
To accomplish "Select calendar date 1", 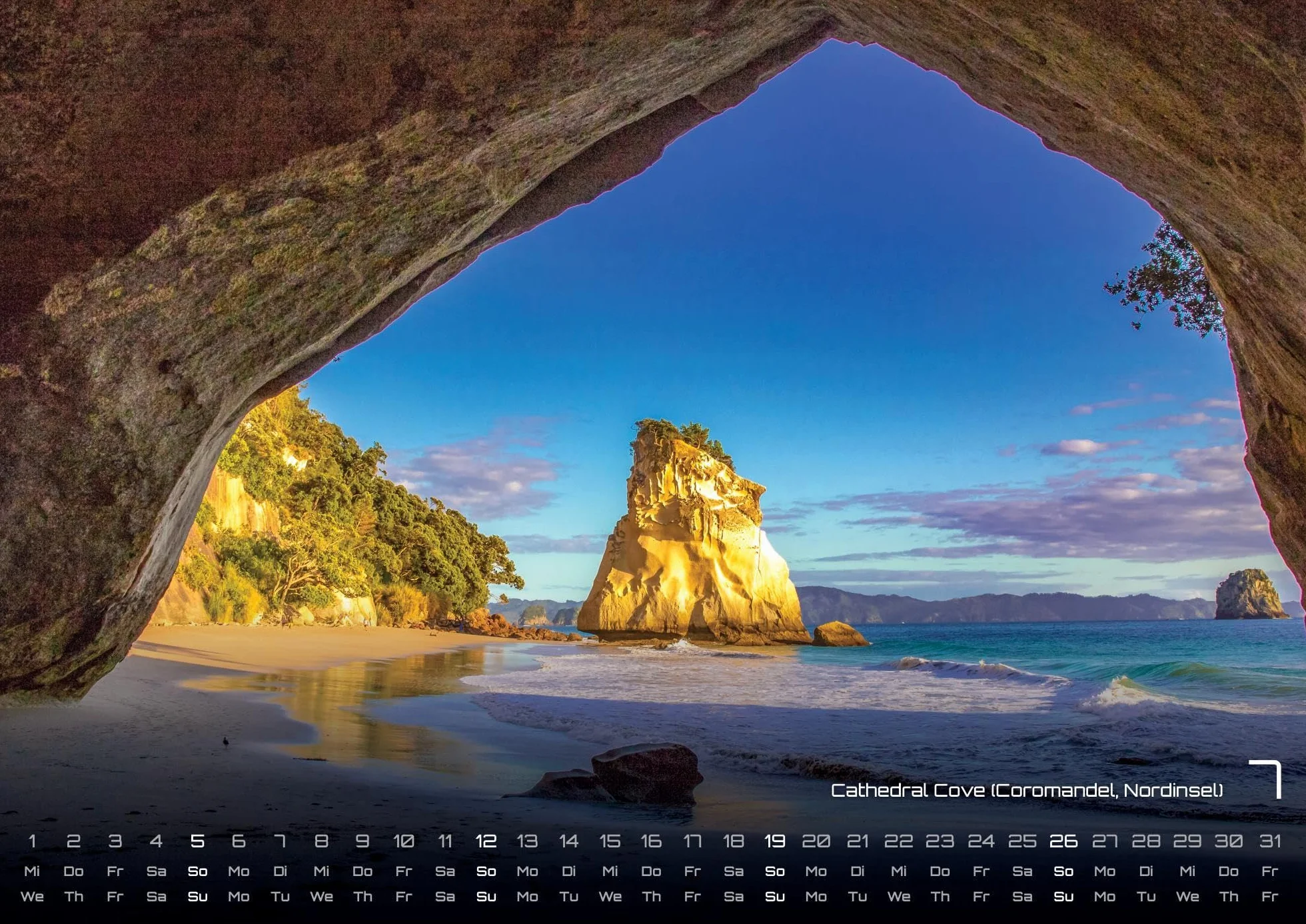I will [x=32, y=841].
